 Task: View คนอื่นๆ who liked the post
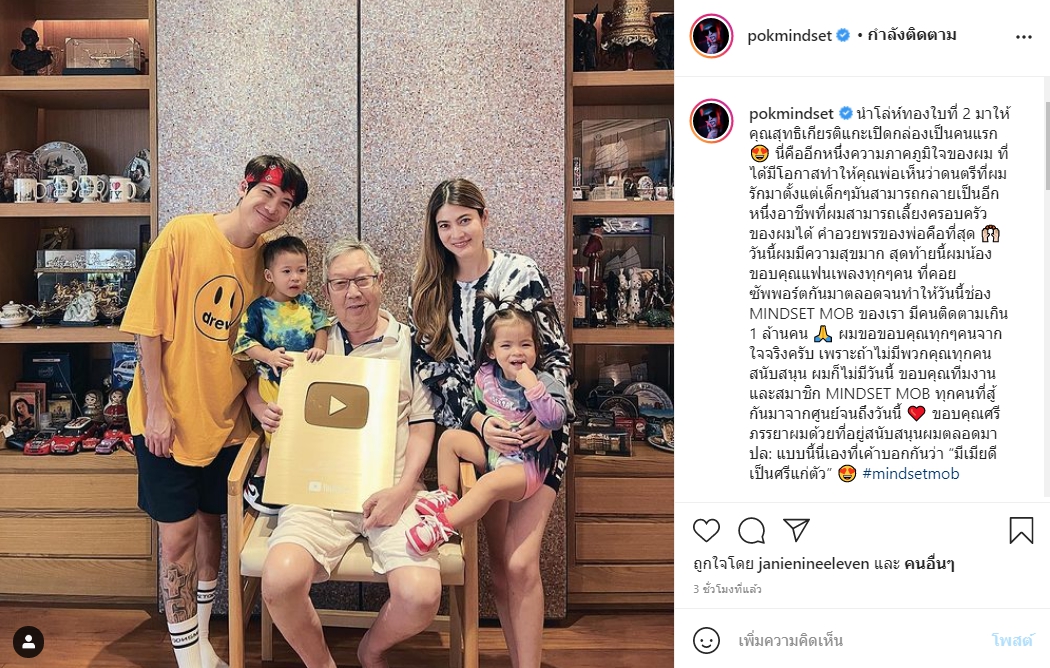pyautogui.click(x=929, y=564)
